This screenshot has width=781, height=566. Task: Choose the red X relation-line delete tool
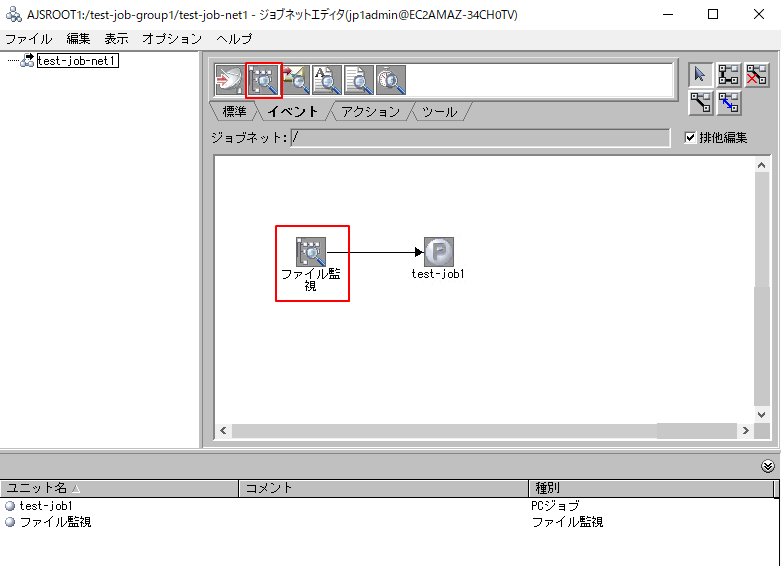(757, 75)
